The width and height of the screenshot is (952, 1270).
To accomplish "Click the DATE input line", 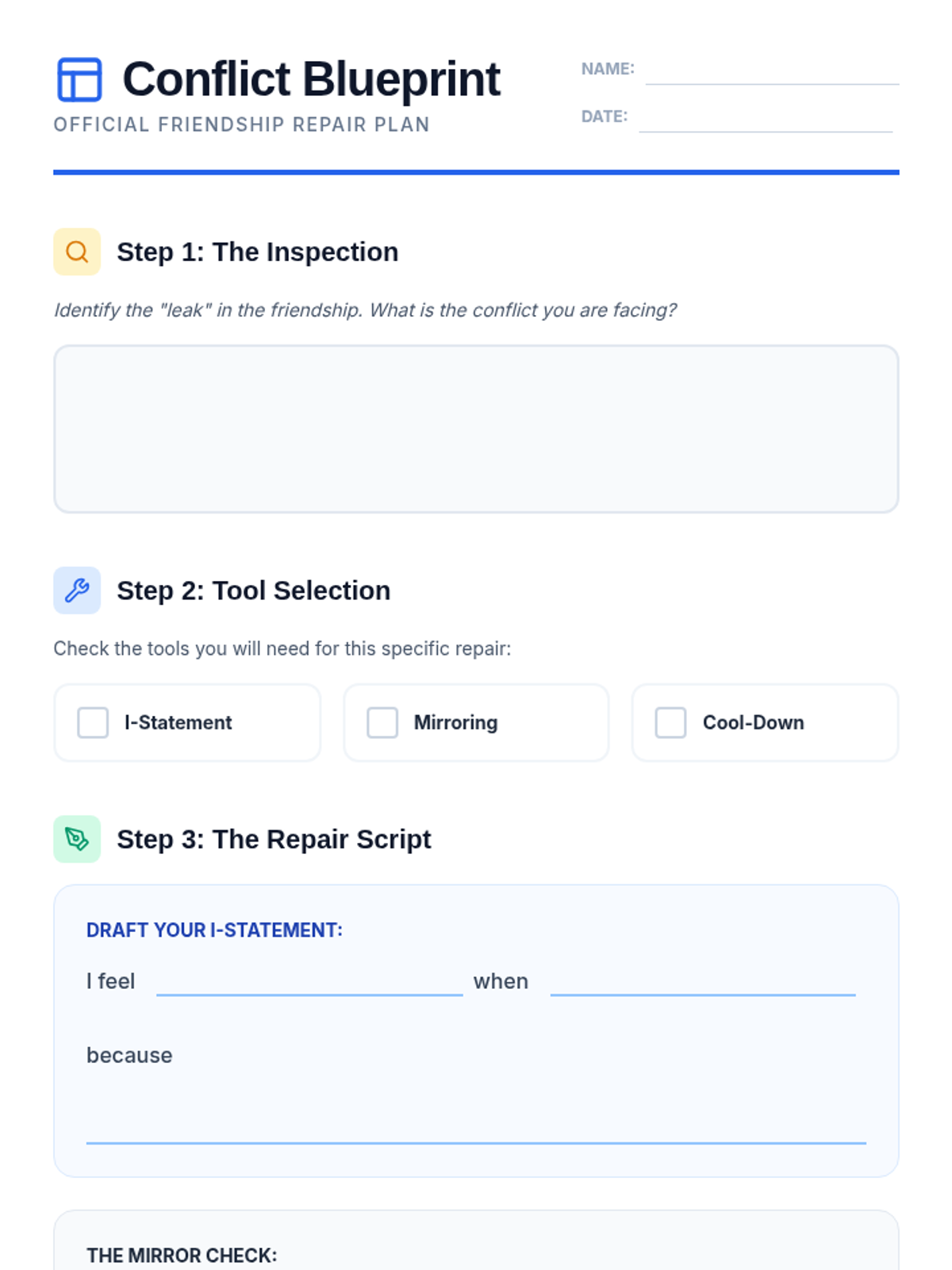I will pyautogui.click(x=766, y=117).
